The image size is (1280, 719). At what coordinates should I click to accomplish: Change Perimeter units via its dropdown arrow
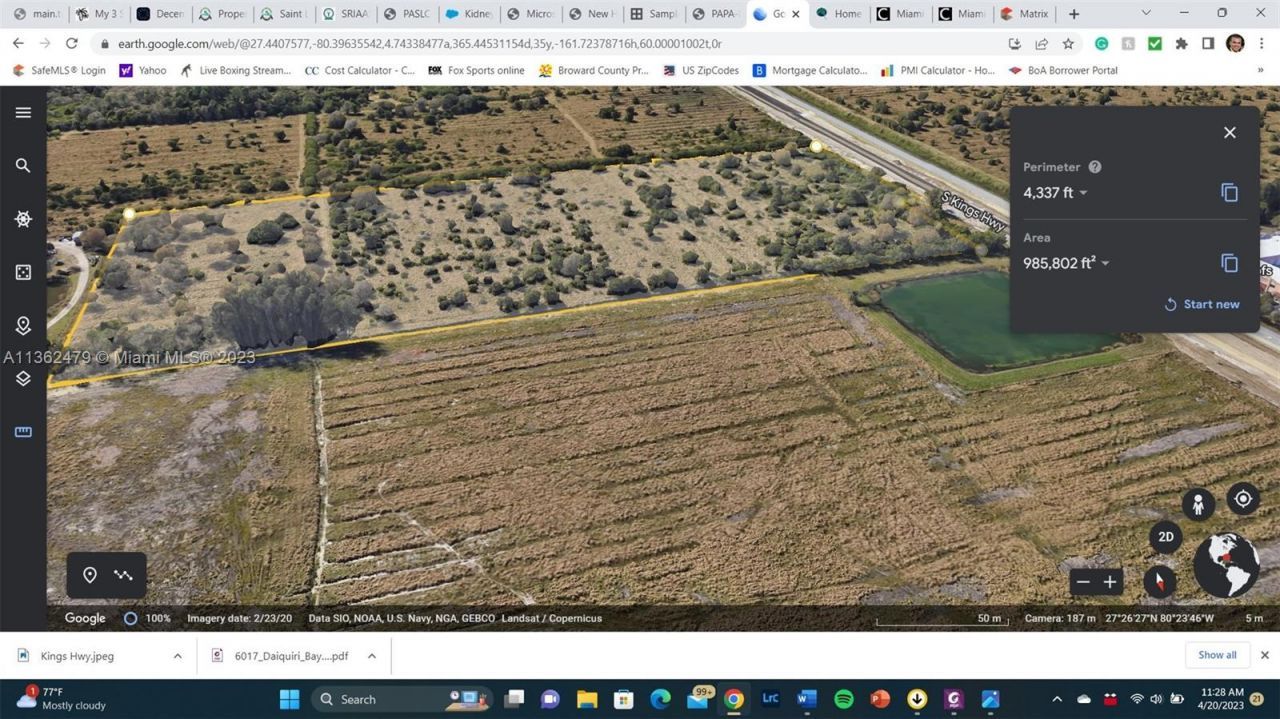pos(1083,192)
